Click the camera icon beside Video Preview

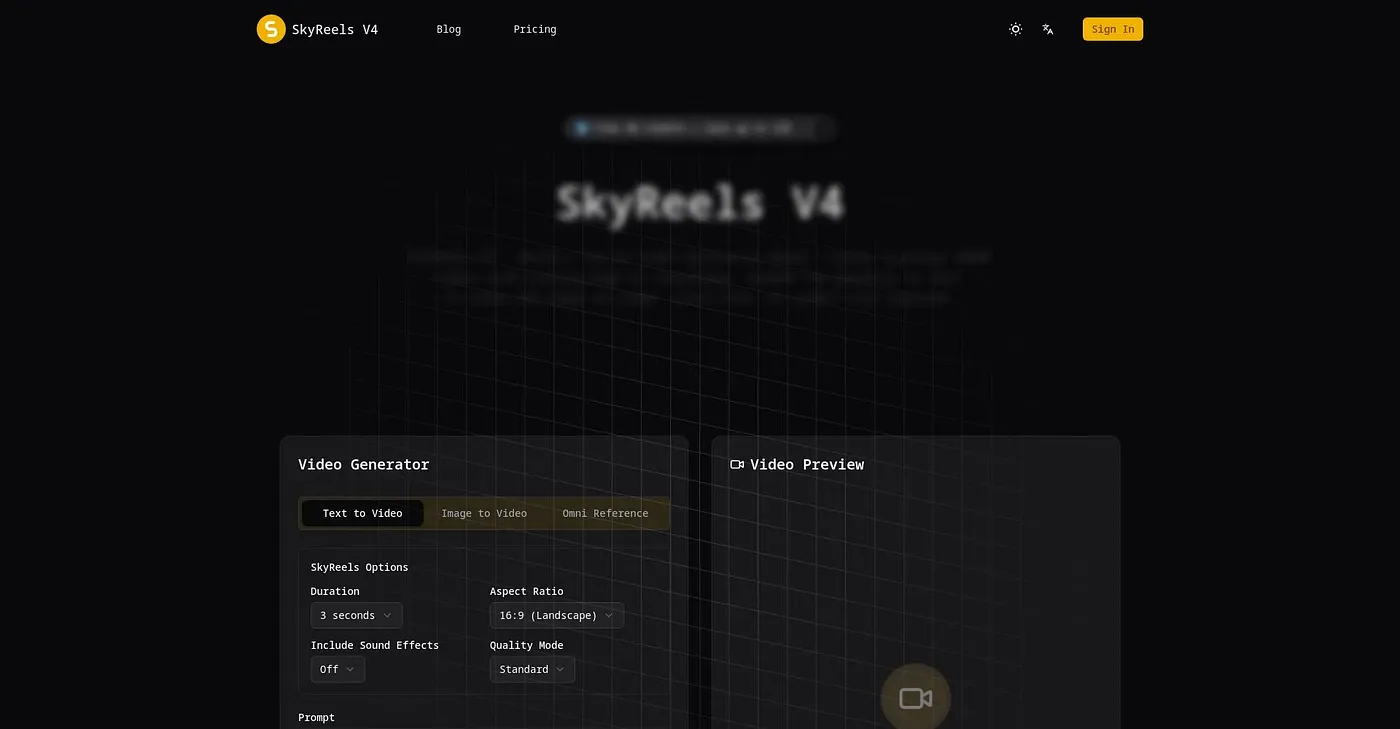[x=738, y=464]
